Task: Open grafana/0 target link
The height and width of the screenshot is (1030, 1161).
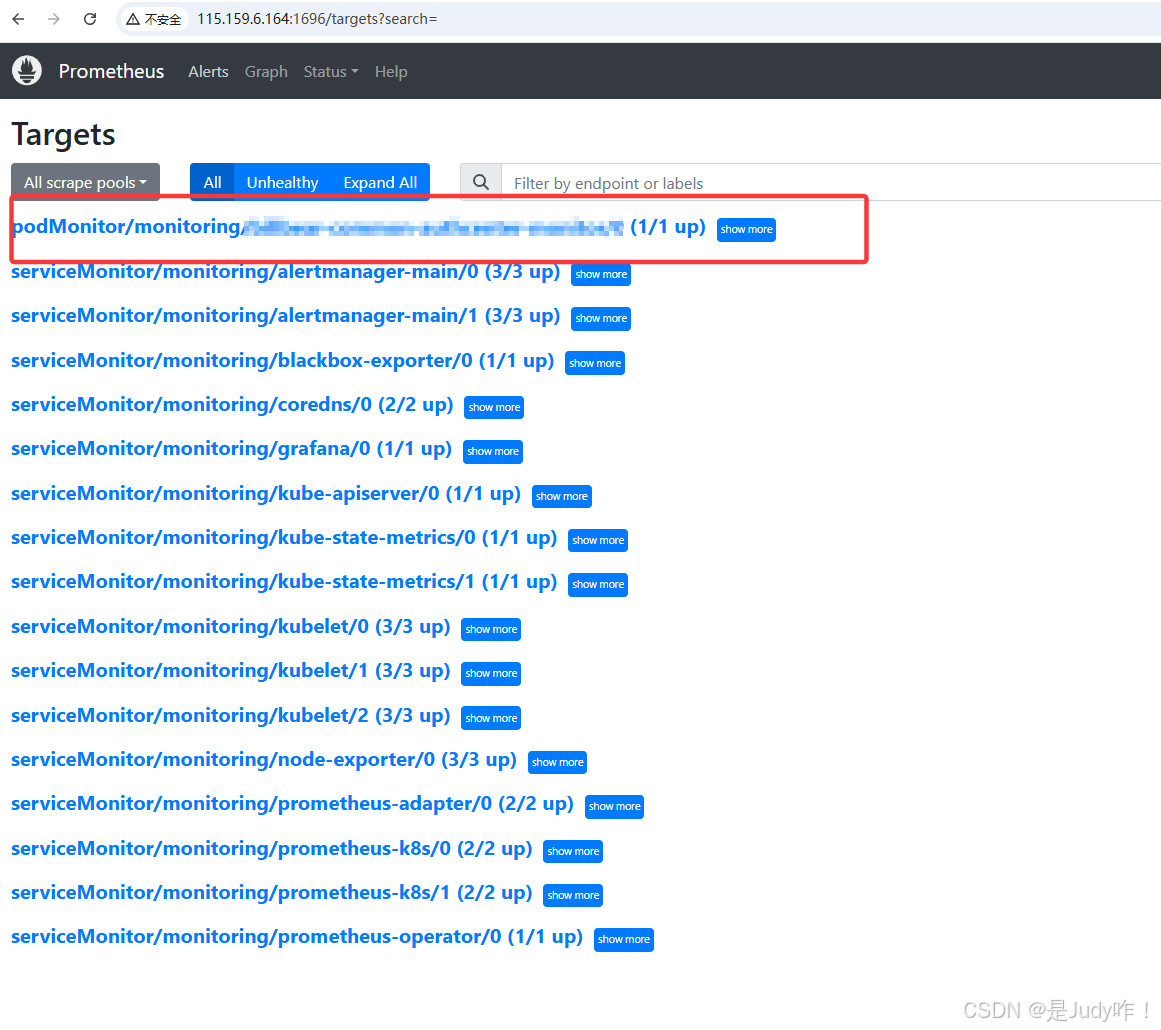Action: [231, 449]
